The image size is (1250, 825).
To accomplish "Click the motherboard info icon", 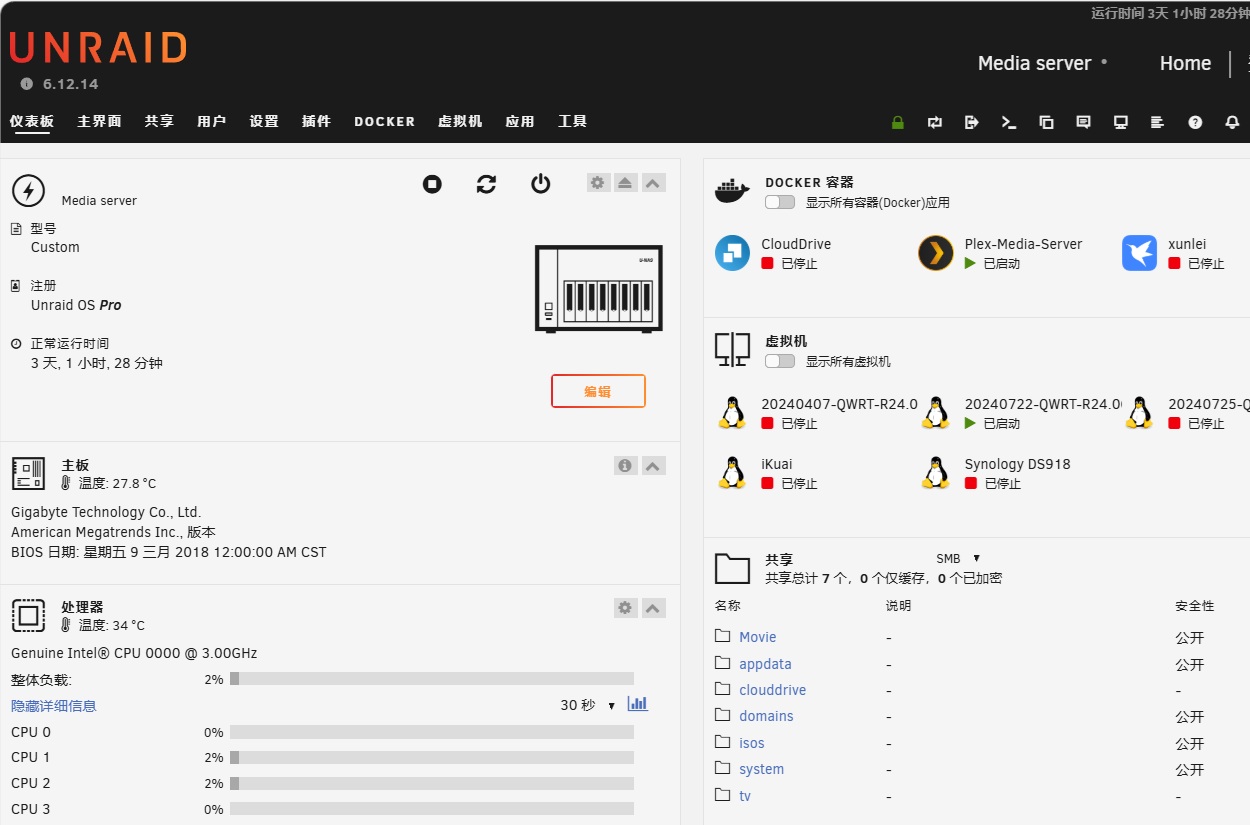I will (625, 466).
